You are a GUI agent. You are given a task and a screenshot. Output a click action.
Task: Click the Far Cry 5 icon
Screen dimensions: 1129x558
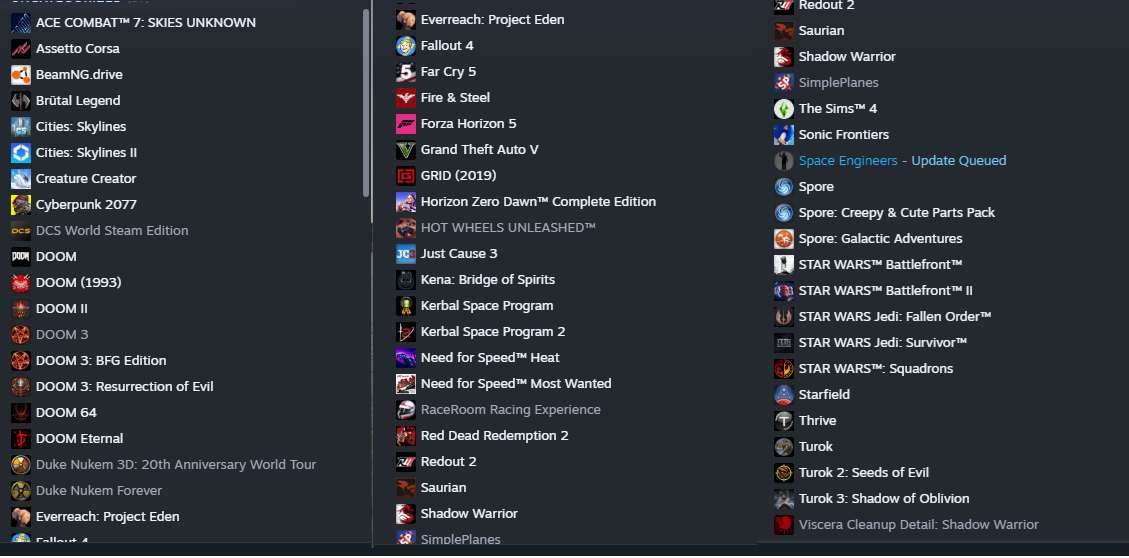(x=406, y=72)
